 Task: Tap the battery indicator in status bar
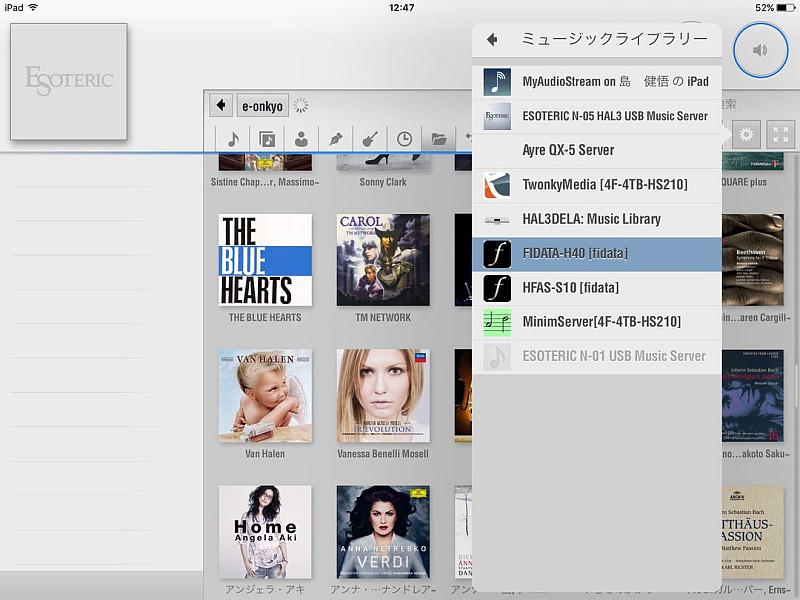coord(785,8)
